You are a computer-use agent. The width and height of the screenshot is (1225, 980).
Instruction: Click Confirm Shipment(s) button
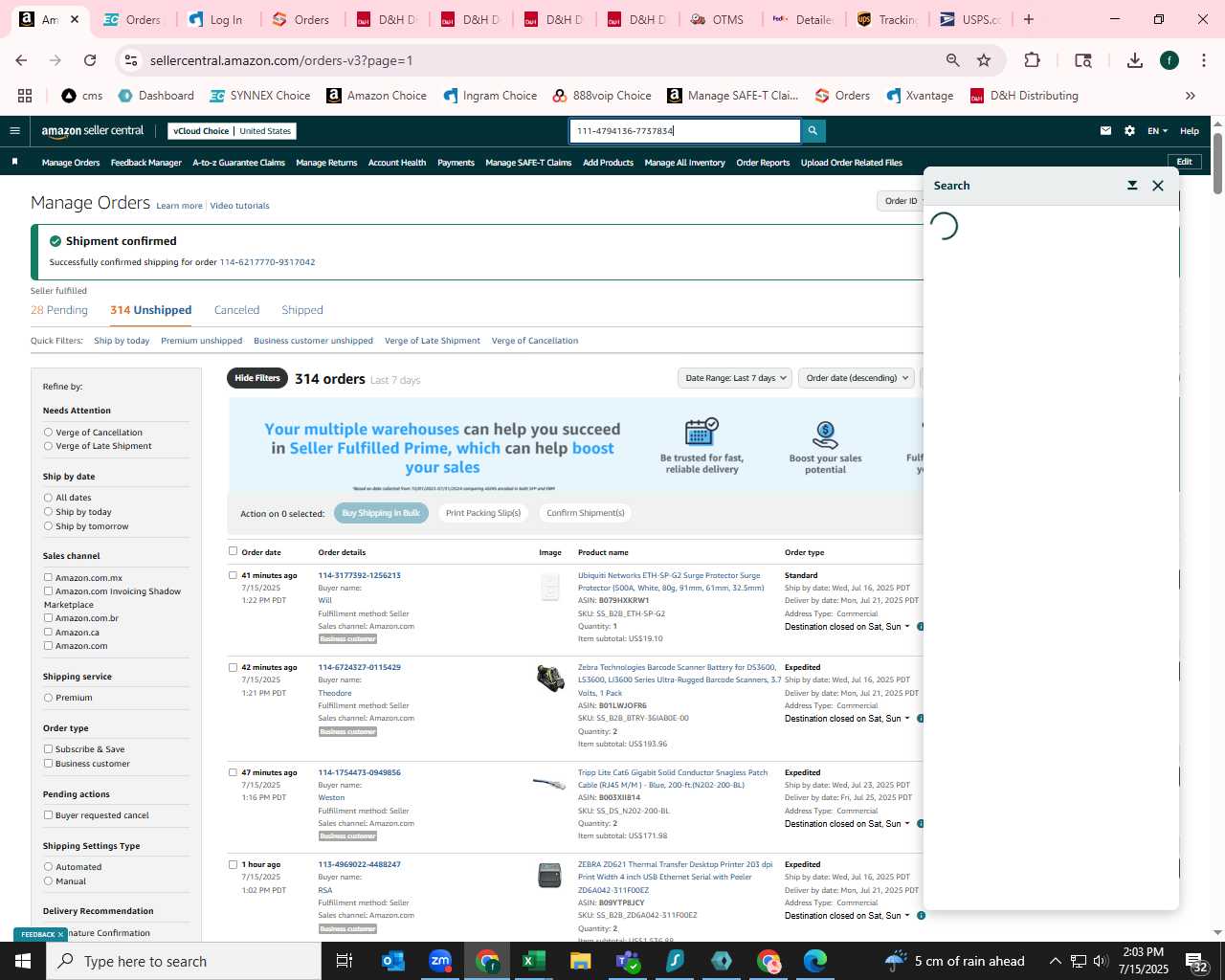[x=586, y=513]
